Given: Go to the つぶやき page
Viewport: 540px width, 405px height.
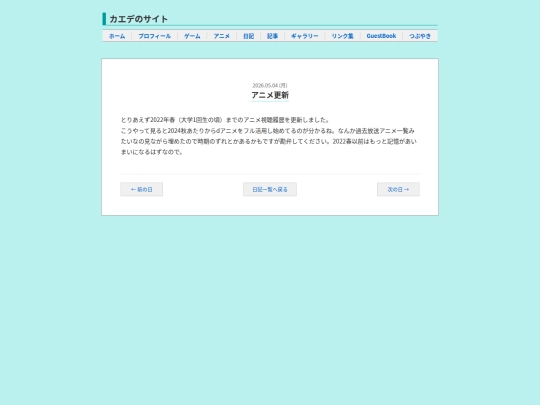Looking at the screenshot, I should (420, 36).
